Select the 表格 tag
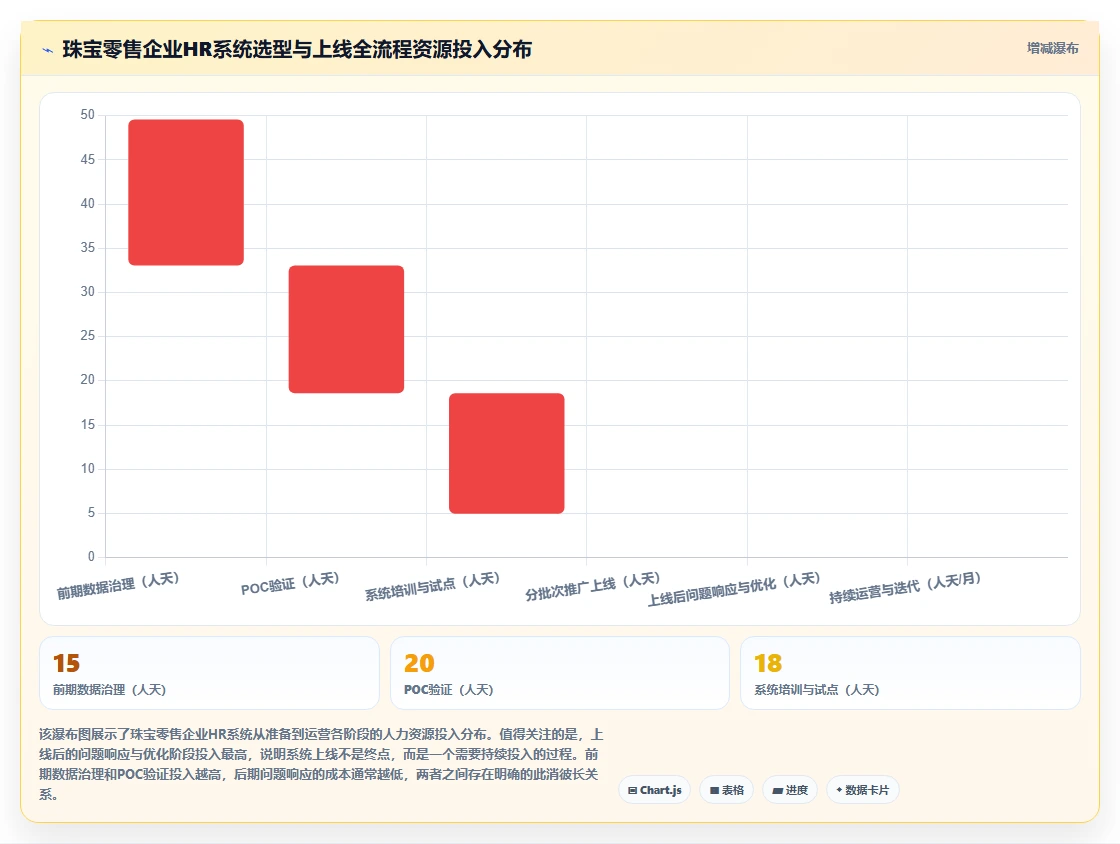1120x844 pixels. click(726, 790)
